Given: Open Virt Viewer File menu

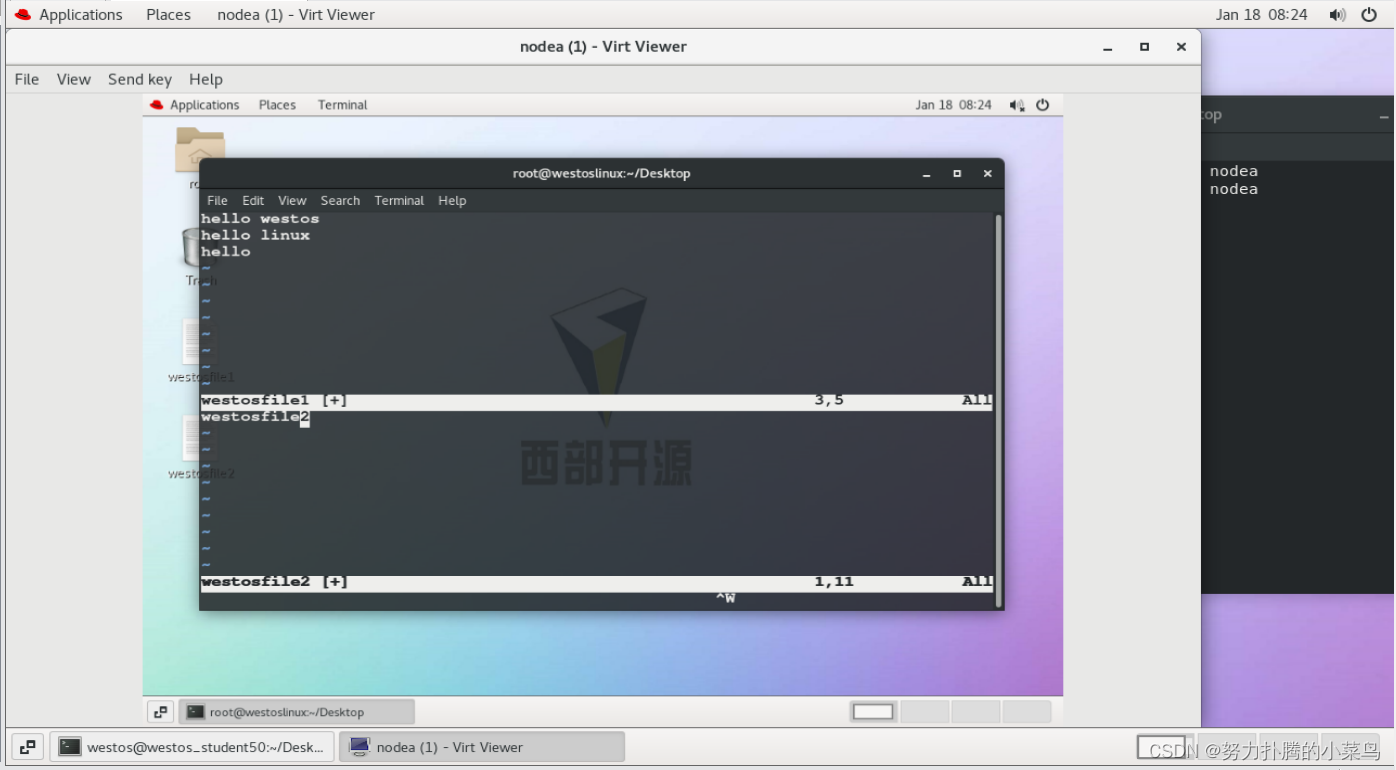Looking at the screenshot, I should coord(27,79).
